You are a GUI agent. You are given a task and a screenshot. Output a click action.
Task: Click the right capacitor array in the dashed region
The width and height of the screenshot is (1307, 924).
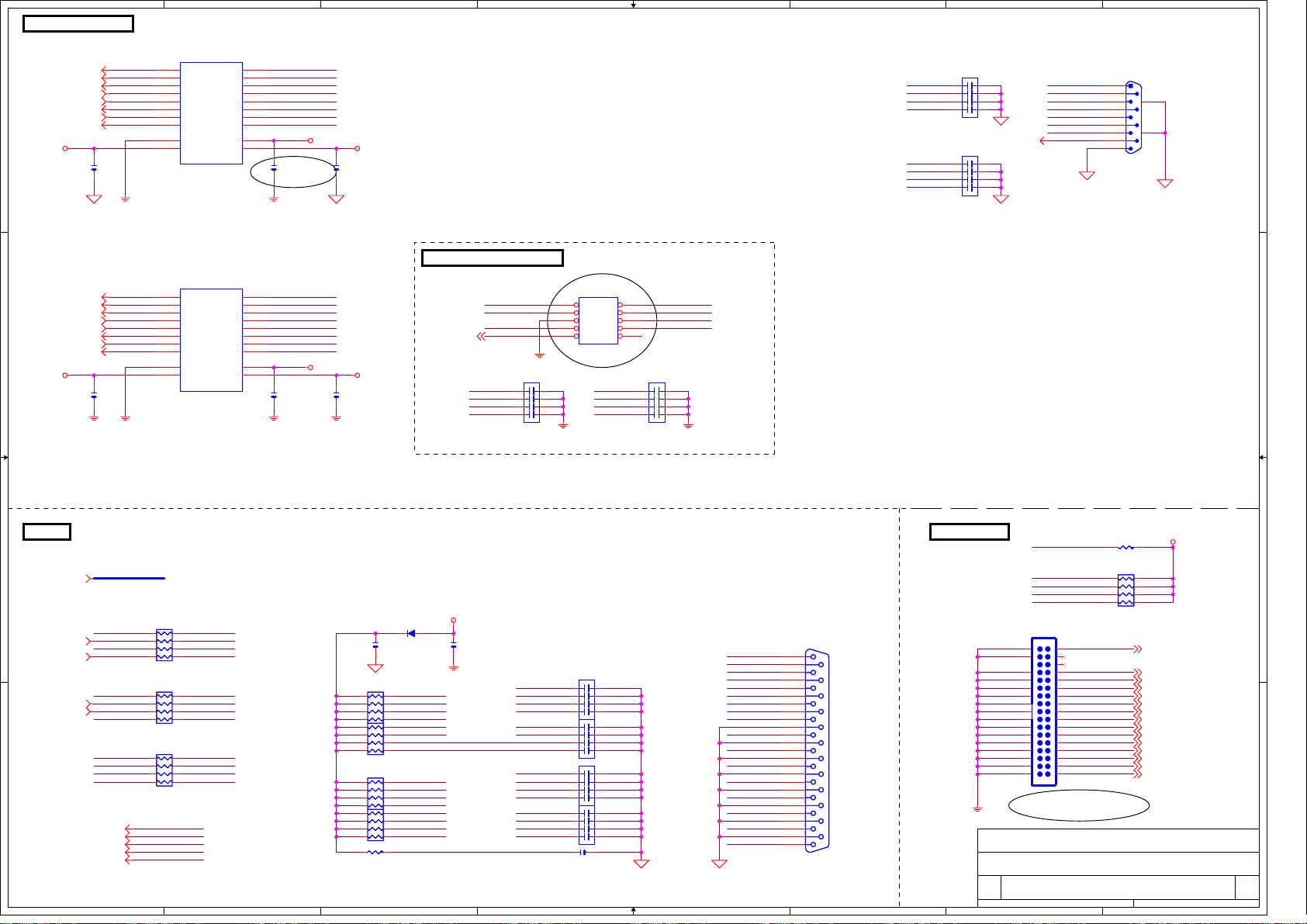[x=657, y=403]
